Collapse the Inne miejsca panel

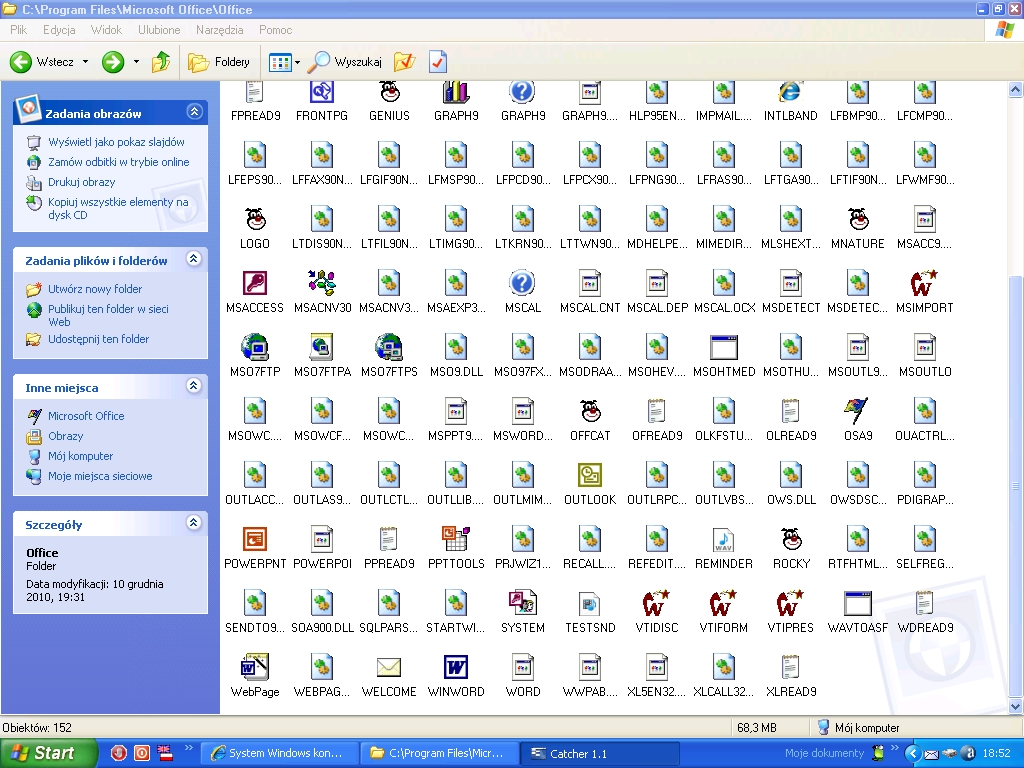(x=193, y=386)
